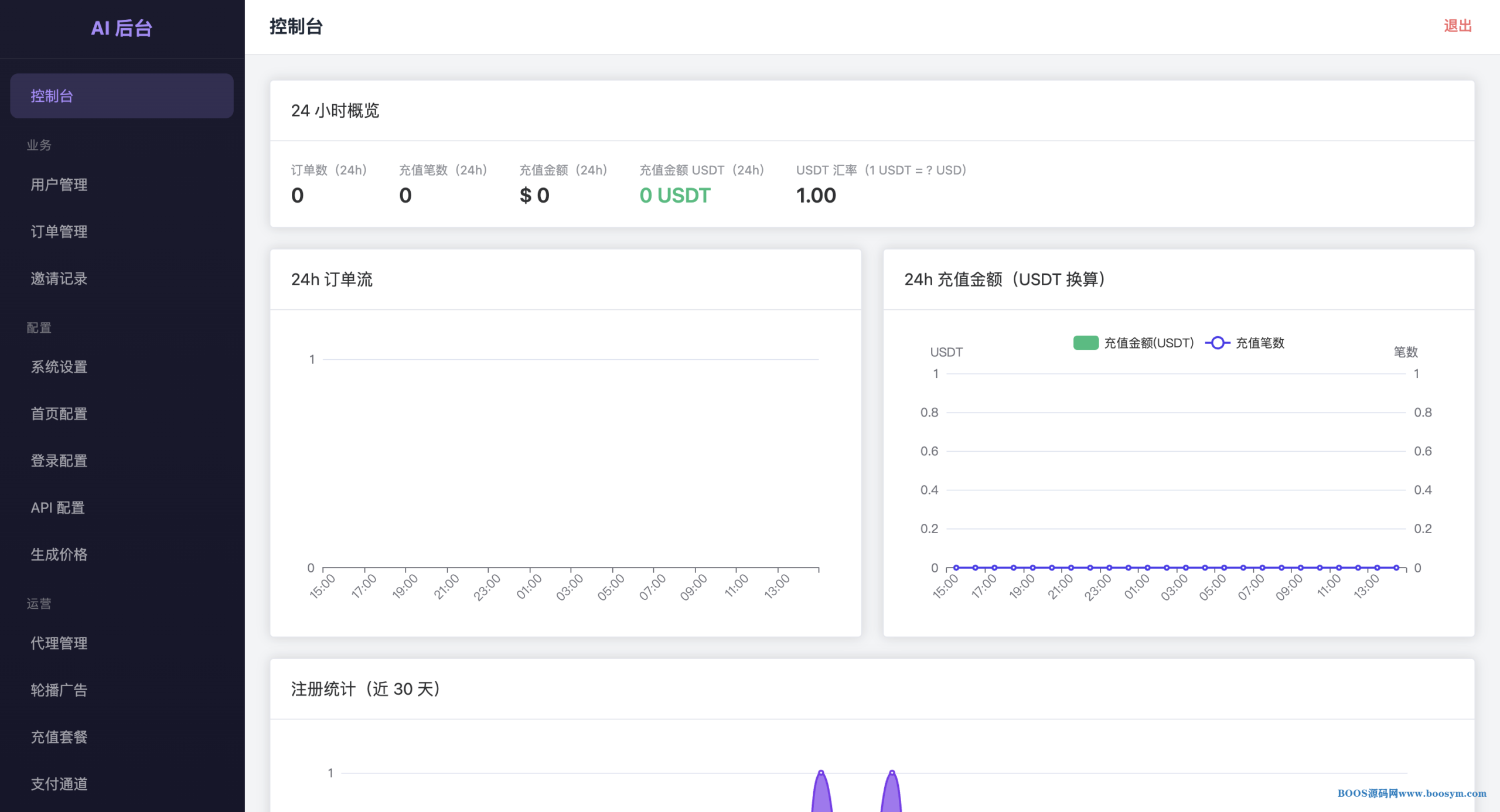
Task: Toggle 充值金额(USDT) legend series
Action: (x=1148, y=343)
